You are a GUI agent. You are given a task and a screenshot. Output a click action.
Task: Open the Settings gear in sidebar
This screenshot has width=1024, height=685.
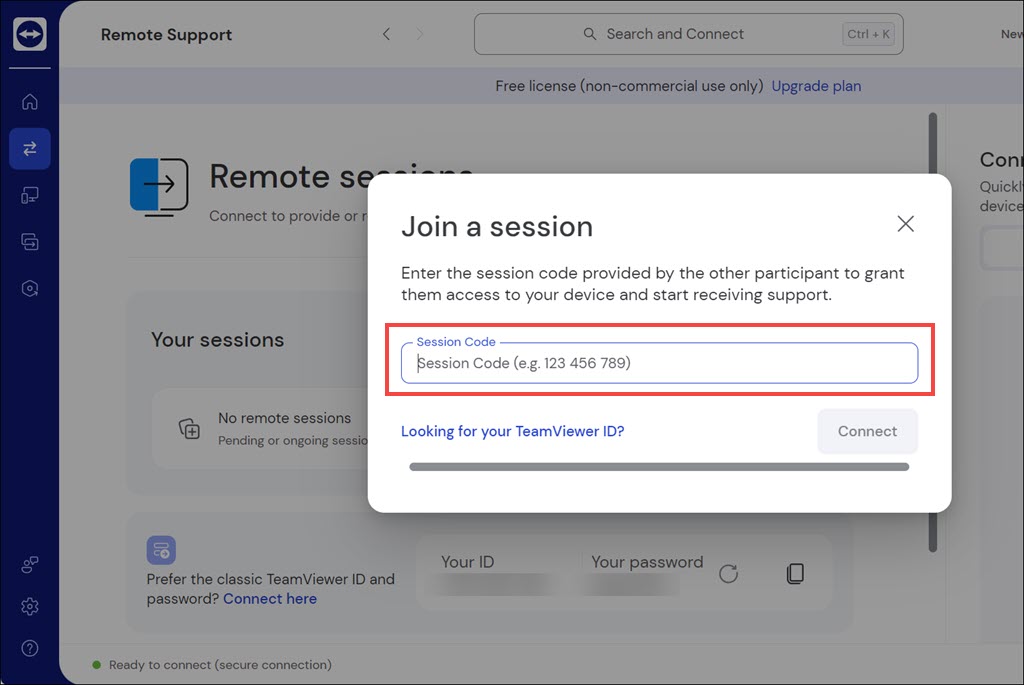(x=30, y=606)
